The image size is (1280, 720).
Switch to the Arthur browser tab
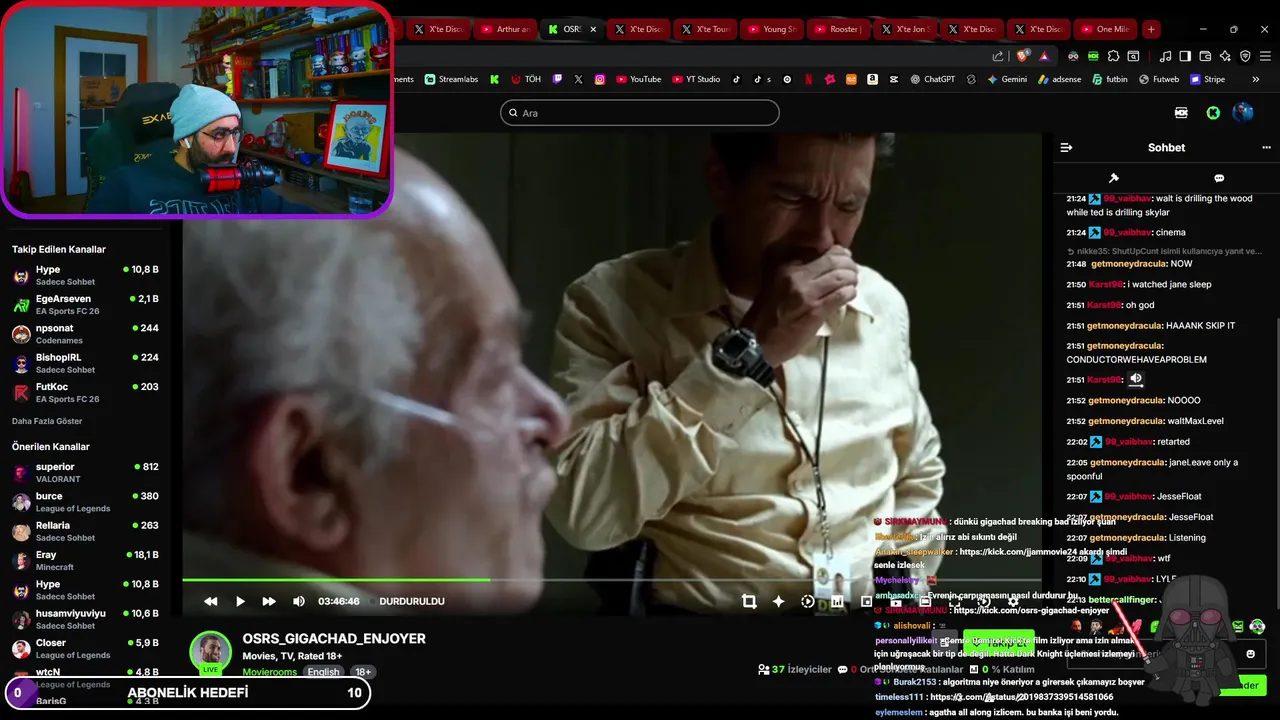505,29
